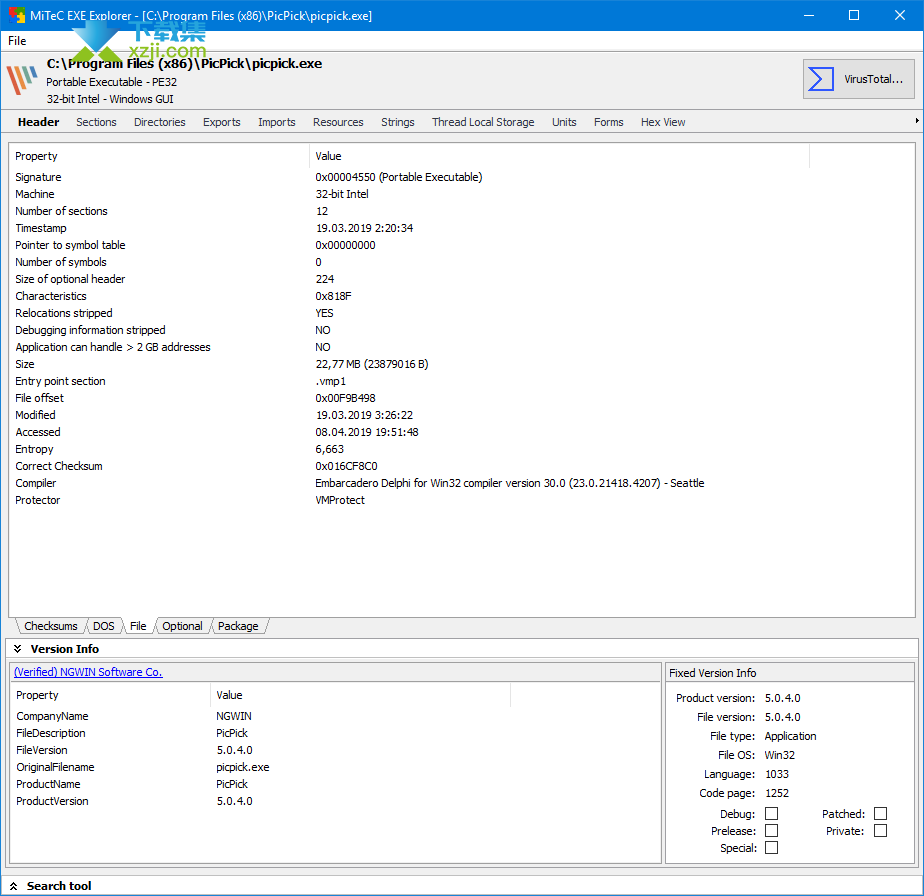Open the File menu
924x896 pixels.
point(17,41)
